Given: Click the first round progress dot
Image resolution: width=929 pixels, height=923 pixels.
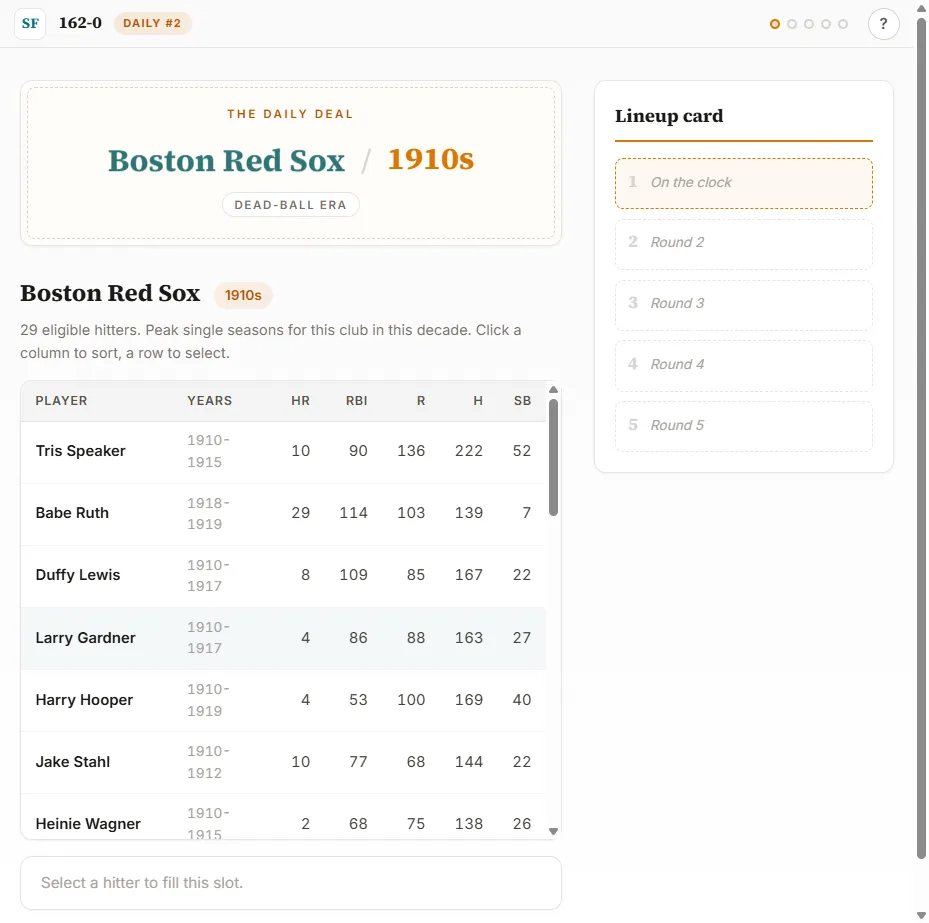Looking at the screenshot, I should (x=774, y=24).
